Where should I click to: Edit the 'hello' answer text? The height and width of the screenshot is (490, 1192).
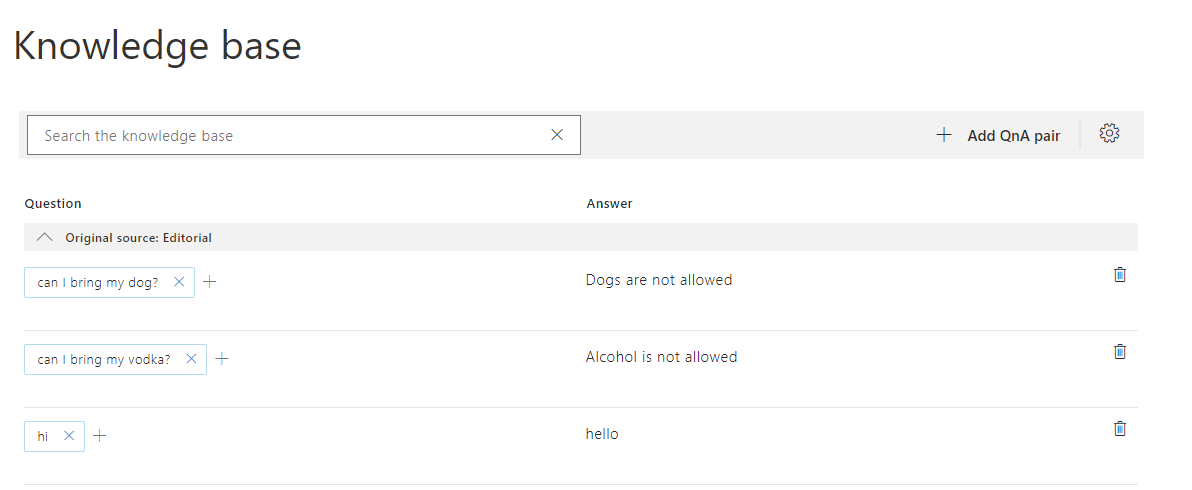click(x=602, y=434)
